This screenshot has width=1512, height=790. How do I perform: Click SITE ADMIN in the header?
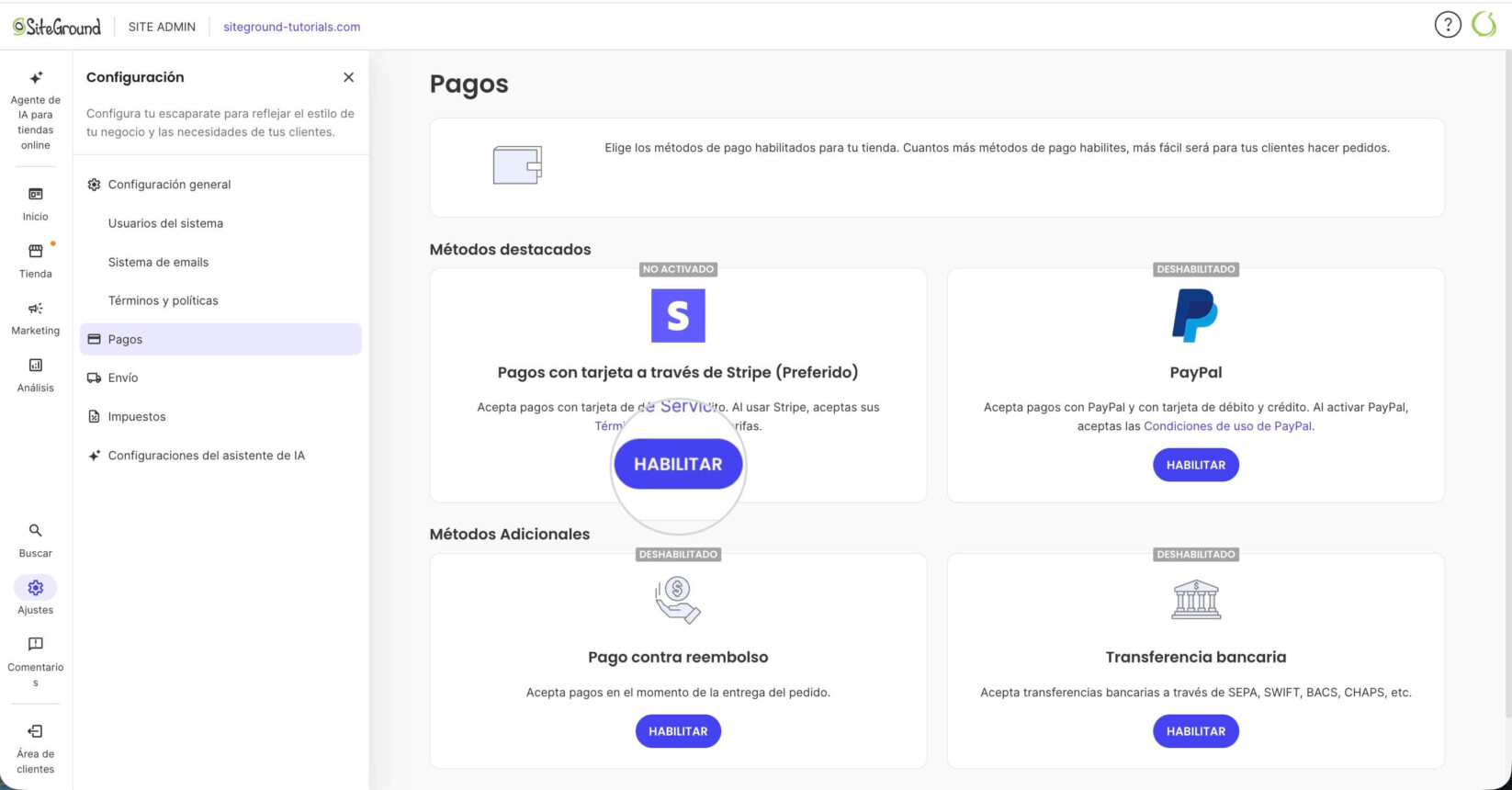[162, 27]
